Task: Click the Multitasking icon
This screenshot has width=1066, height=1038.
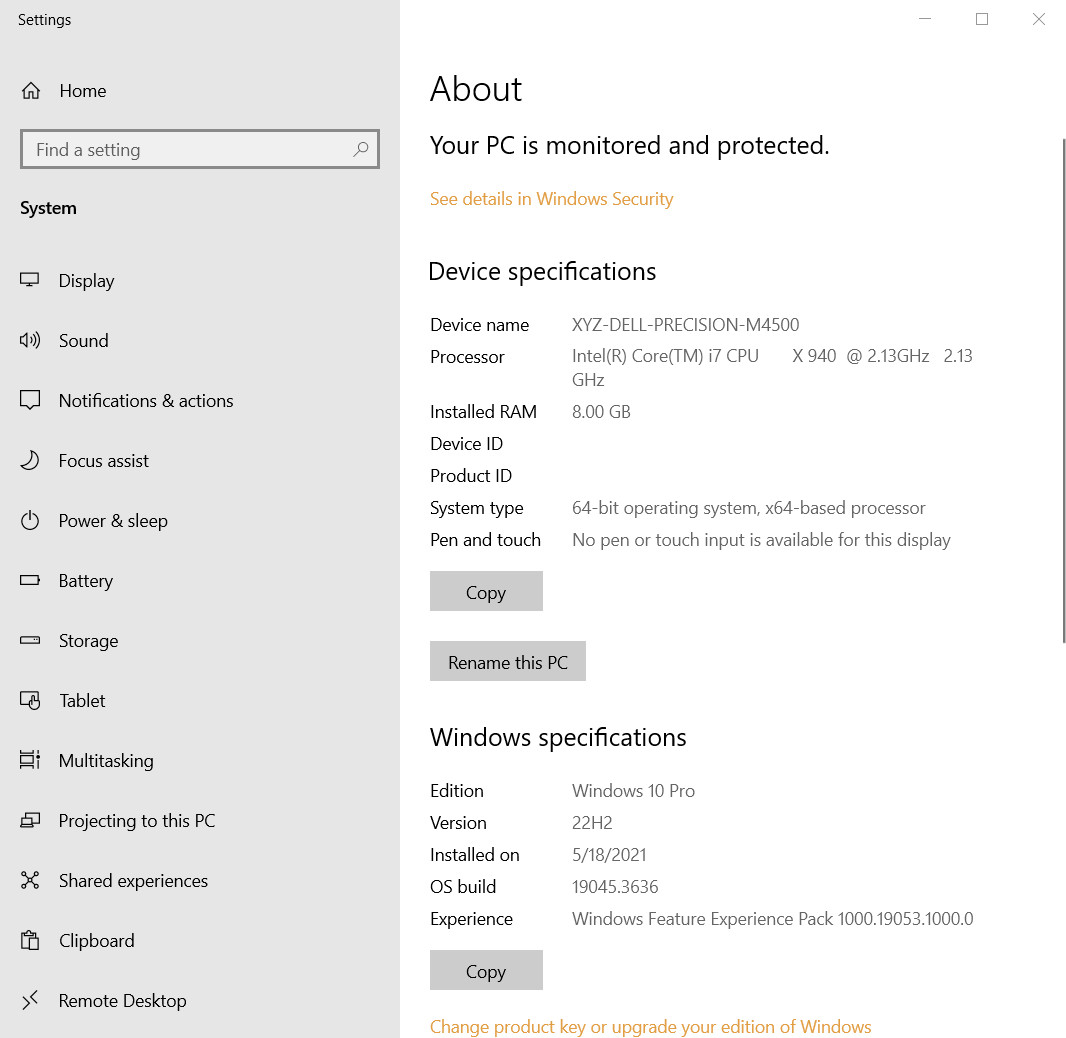Action: (30, 759)
